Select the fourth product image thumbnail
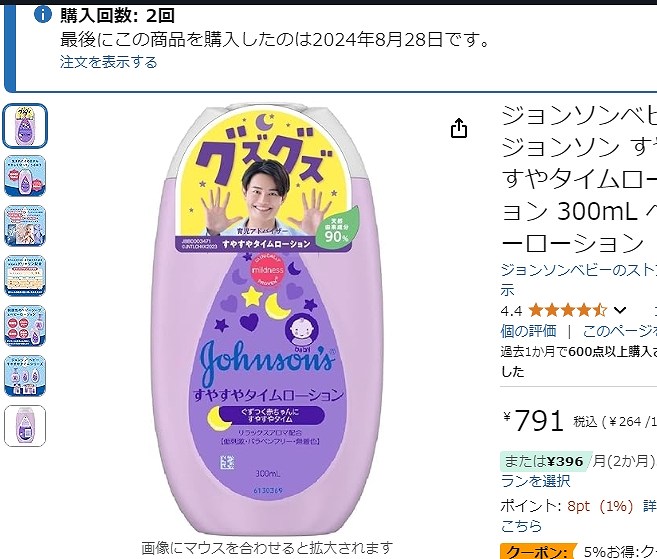The height and width of the screenshot is (559, 657). pos(25,276)
